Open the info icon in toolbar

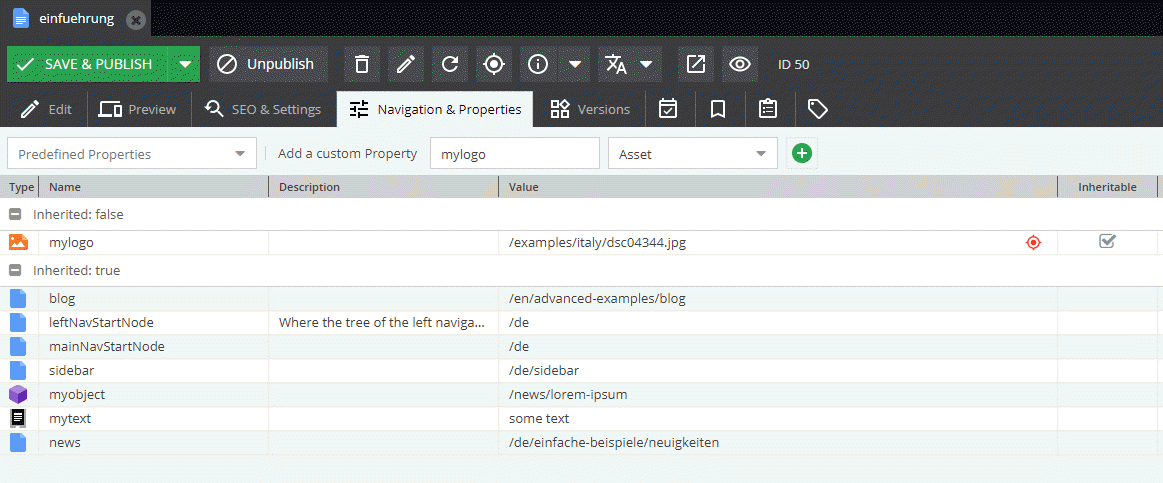(x=539, y=64)
